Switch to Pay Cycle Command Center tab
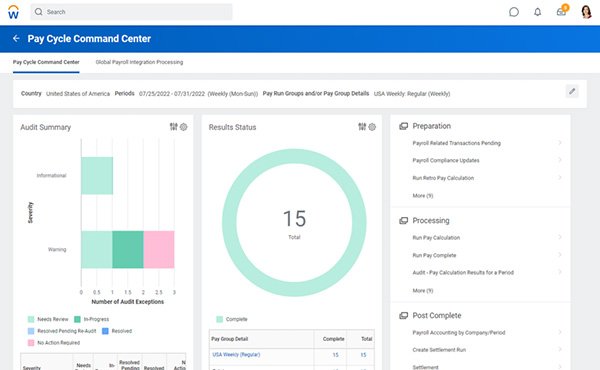 click(x=46, y=62)
